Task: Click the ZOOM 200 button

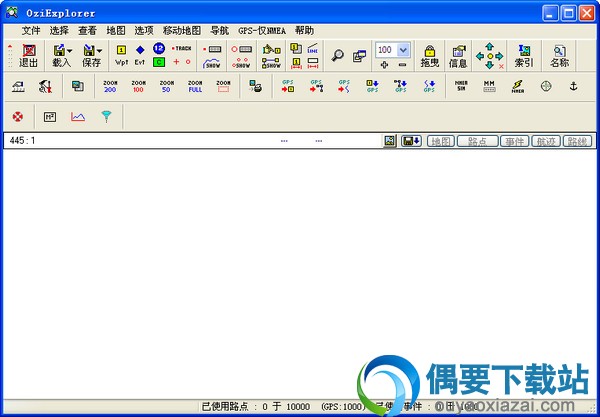Action: tap(110, 86)
